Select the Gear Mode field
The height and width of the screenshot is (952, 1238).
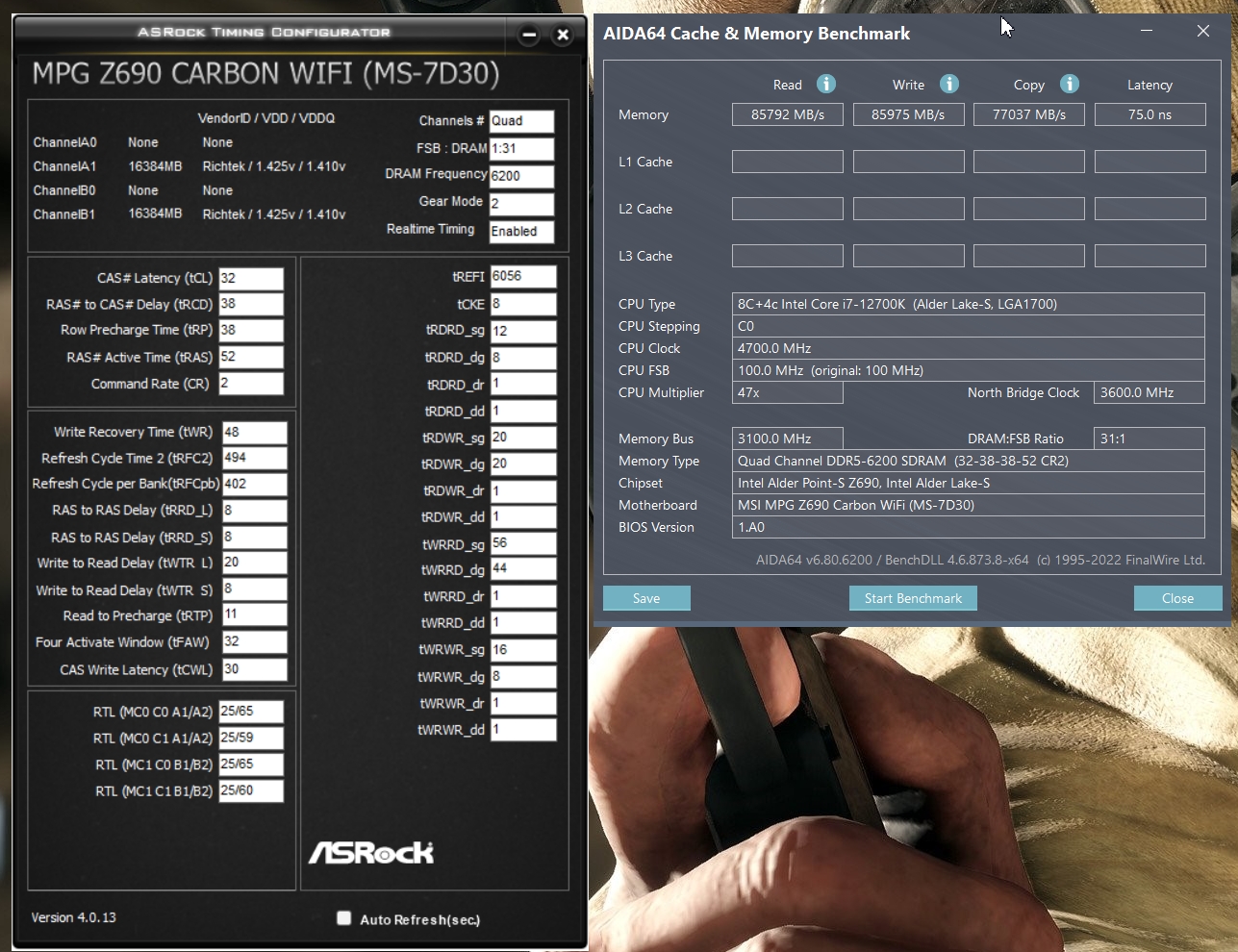point(521,204)
